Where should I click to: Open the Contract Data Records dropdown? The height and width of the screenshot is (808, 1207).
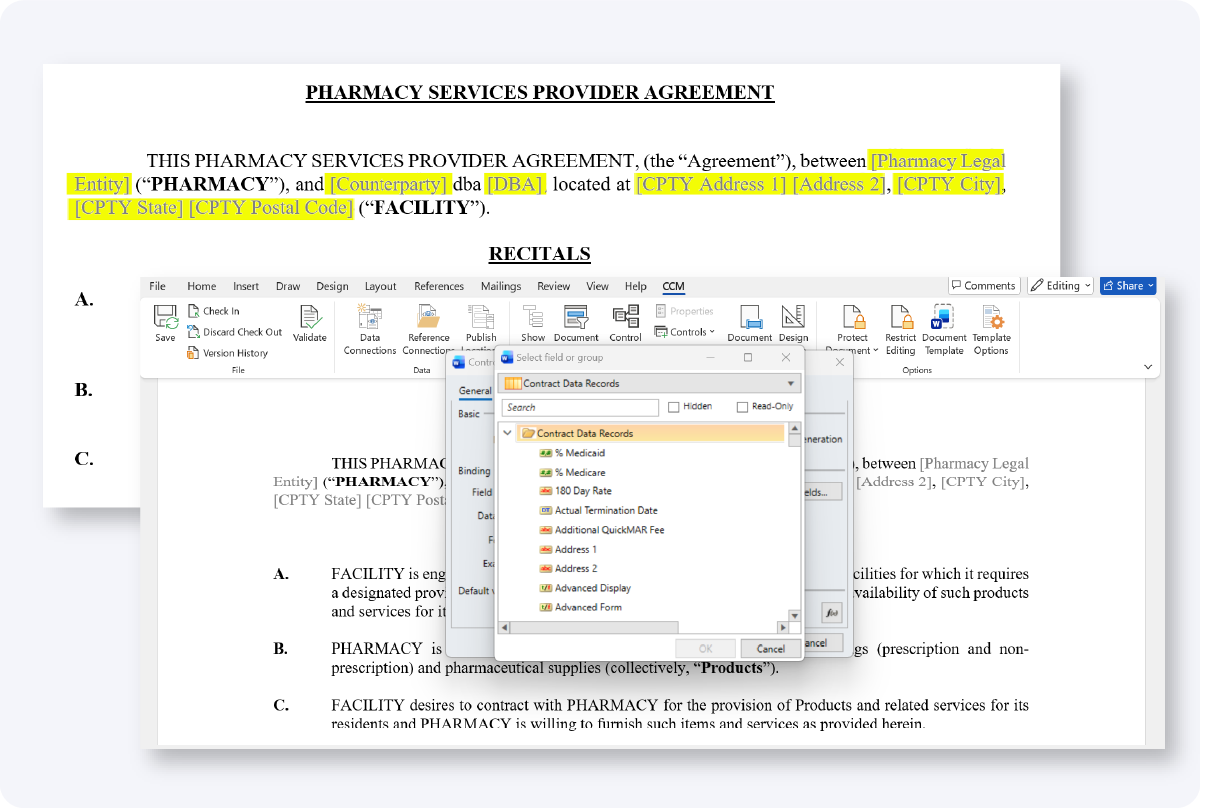791,383
